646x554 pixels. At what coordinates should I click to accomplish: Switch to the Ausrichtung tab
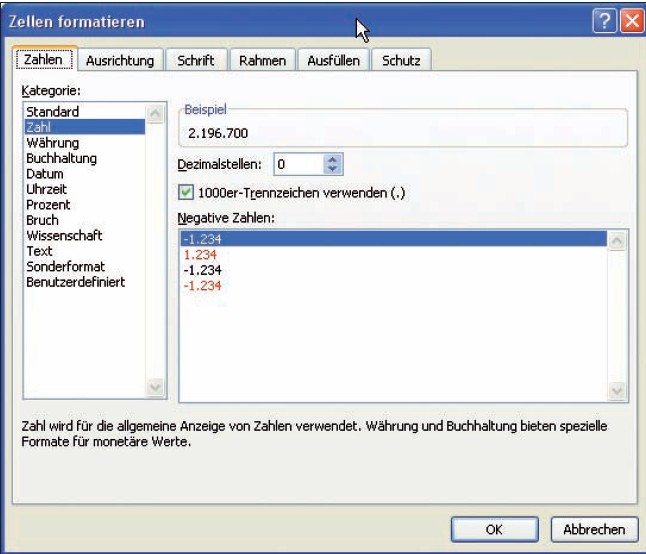[x=120, y=61]
